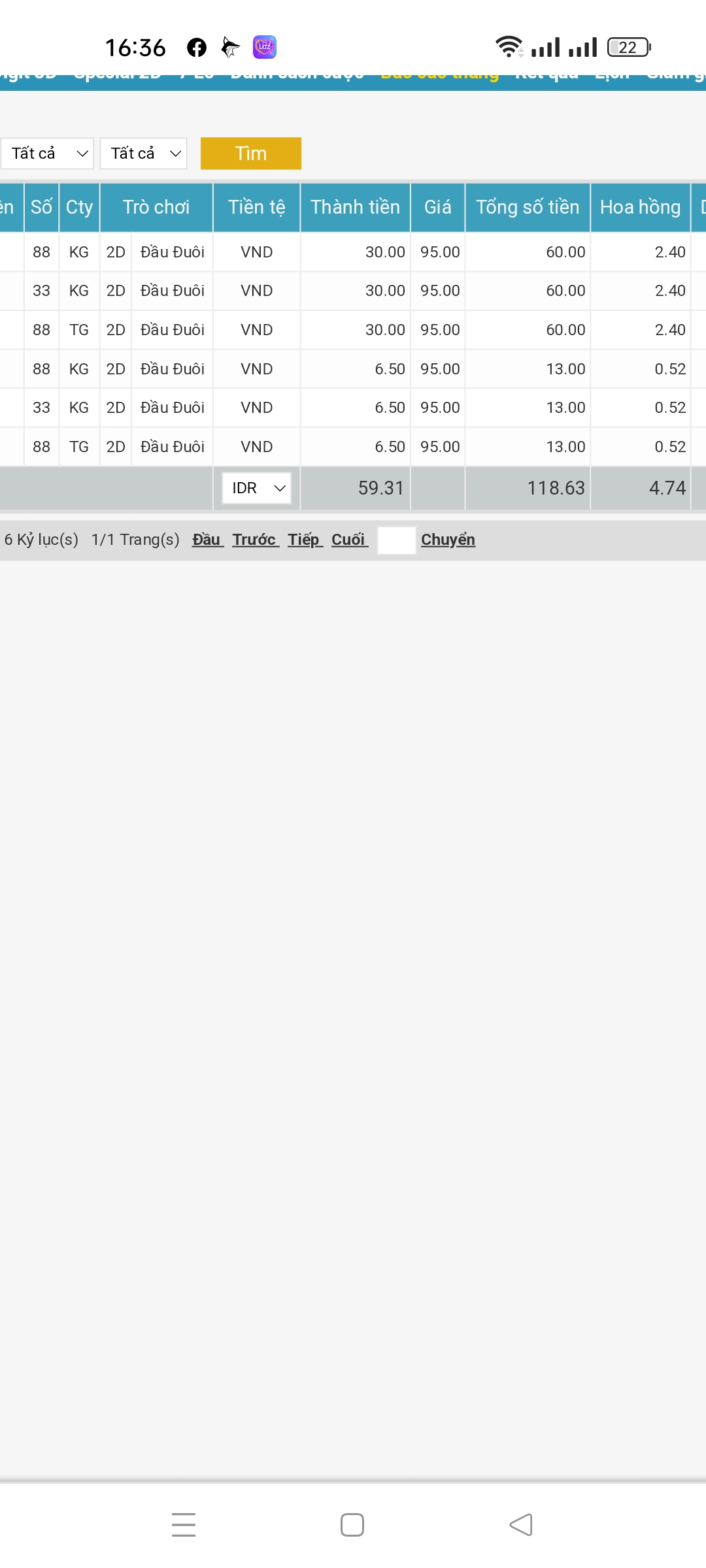Click the yellow "Tìm" search button

[251, 154]
